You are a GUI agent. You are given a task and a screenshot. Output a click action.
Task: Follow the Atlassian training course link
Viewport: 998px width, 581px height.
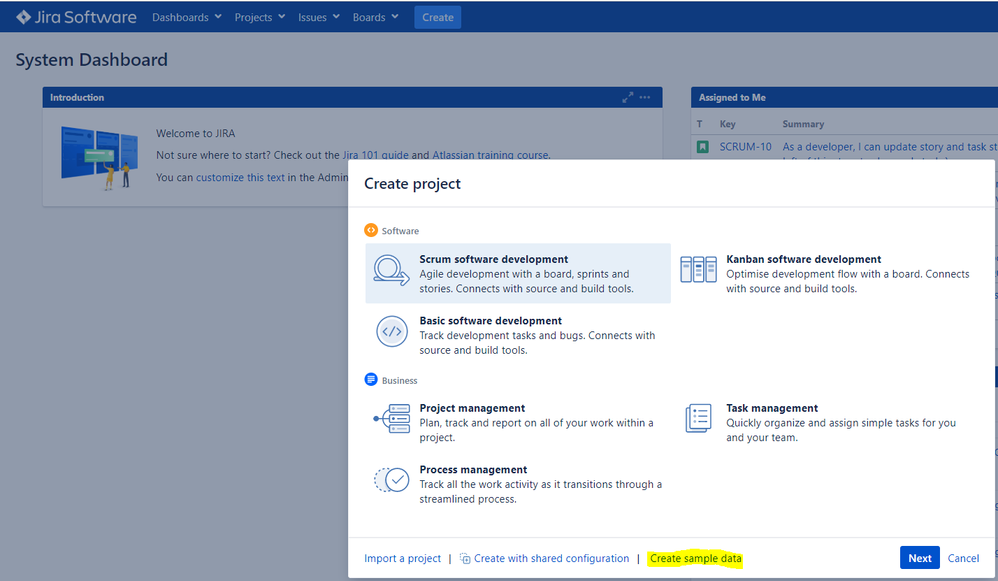[490, 155]
